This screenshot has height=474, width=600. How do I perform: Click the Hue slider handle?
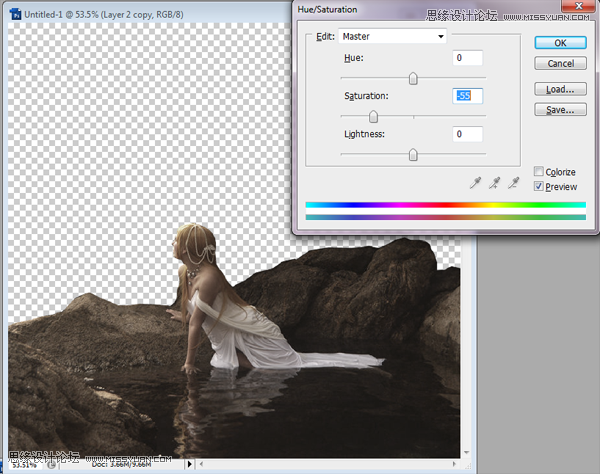click(x=413, y=78)
